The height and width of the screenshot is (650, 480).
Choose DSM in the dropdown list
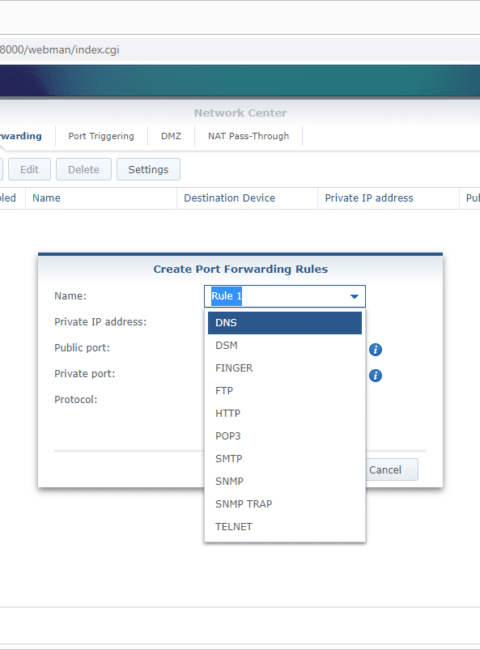tap(285, 345)
